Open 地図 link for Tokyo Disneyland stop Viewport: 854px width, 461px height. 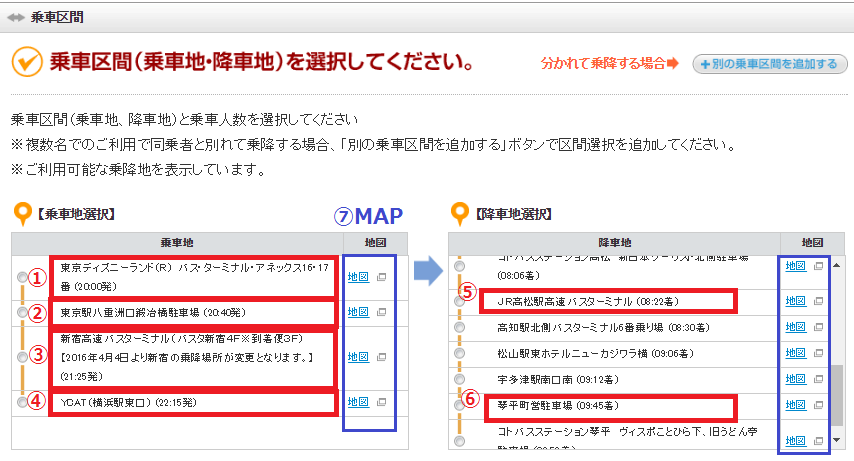357,277
